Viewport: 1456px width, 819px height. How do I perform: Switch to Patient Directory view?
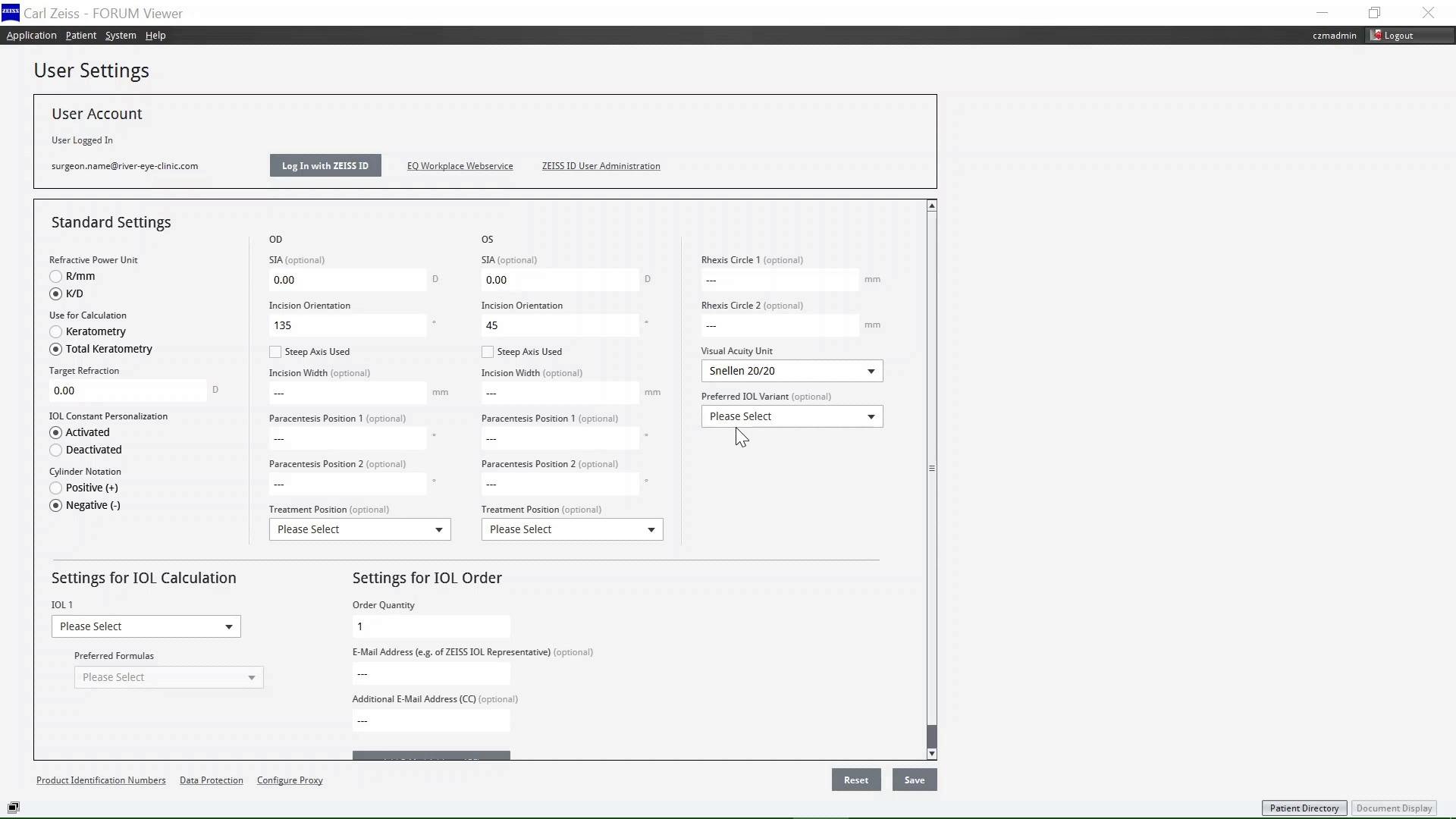(x=1304, y=808)
